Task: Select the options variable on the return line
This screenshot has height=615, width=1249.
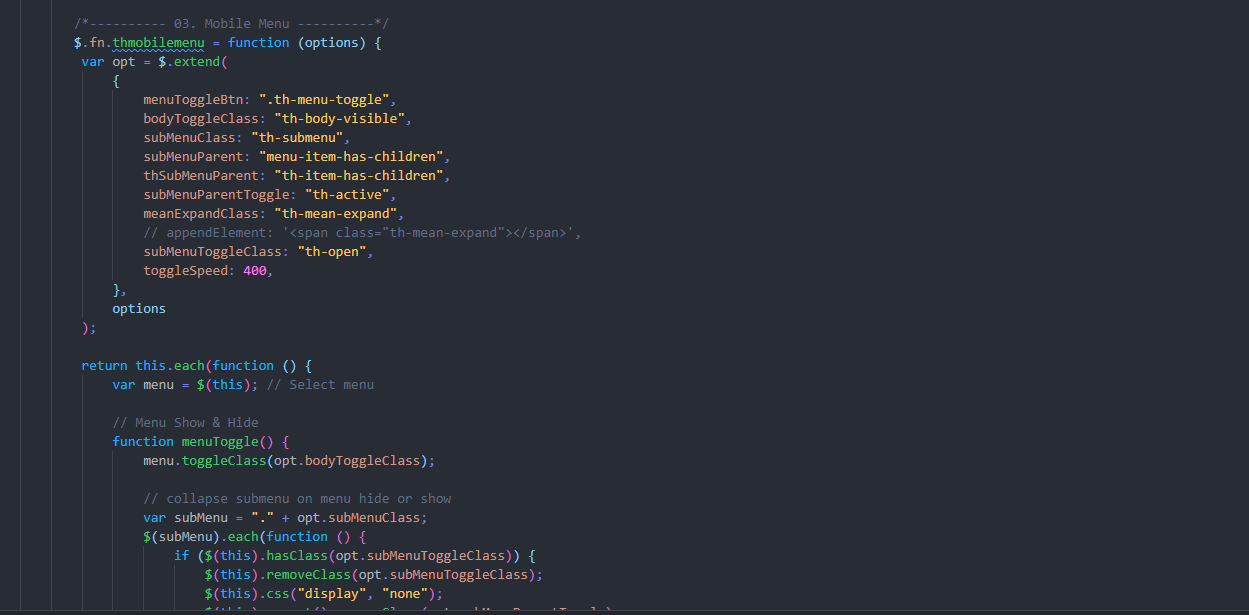Action: click(138, 308)
